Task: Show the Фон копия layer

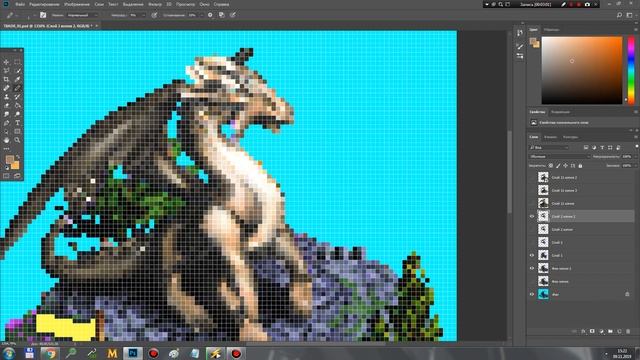Action: point(532,281)
